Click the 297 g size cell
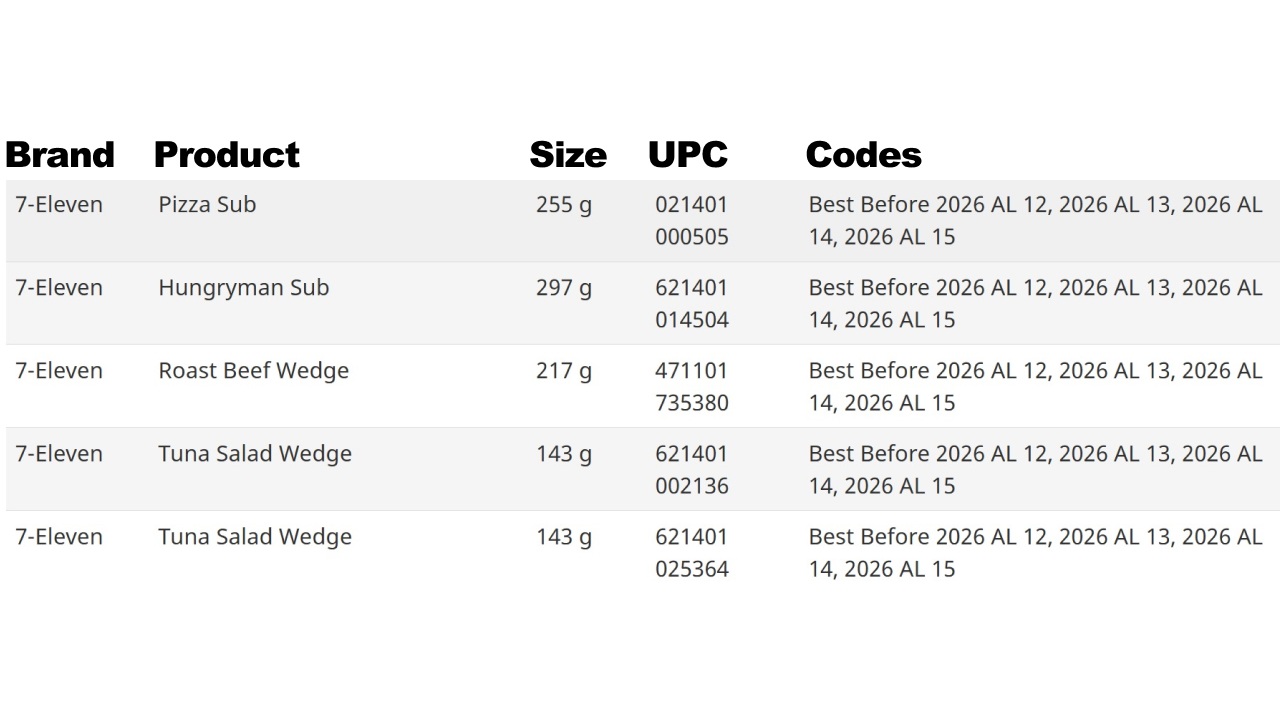This screenshot has width=1280, height=720. (564, 287)
